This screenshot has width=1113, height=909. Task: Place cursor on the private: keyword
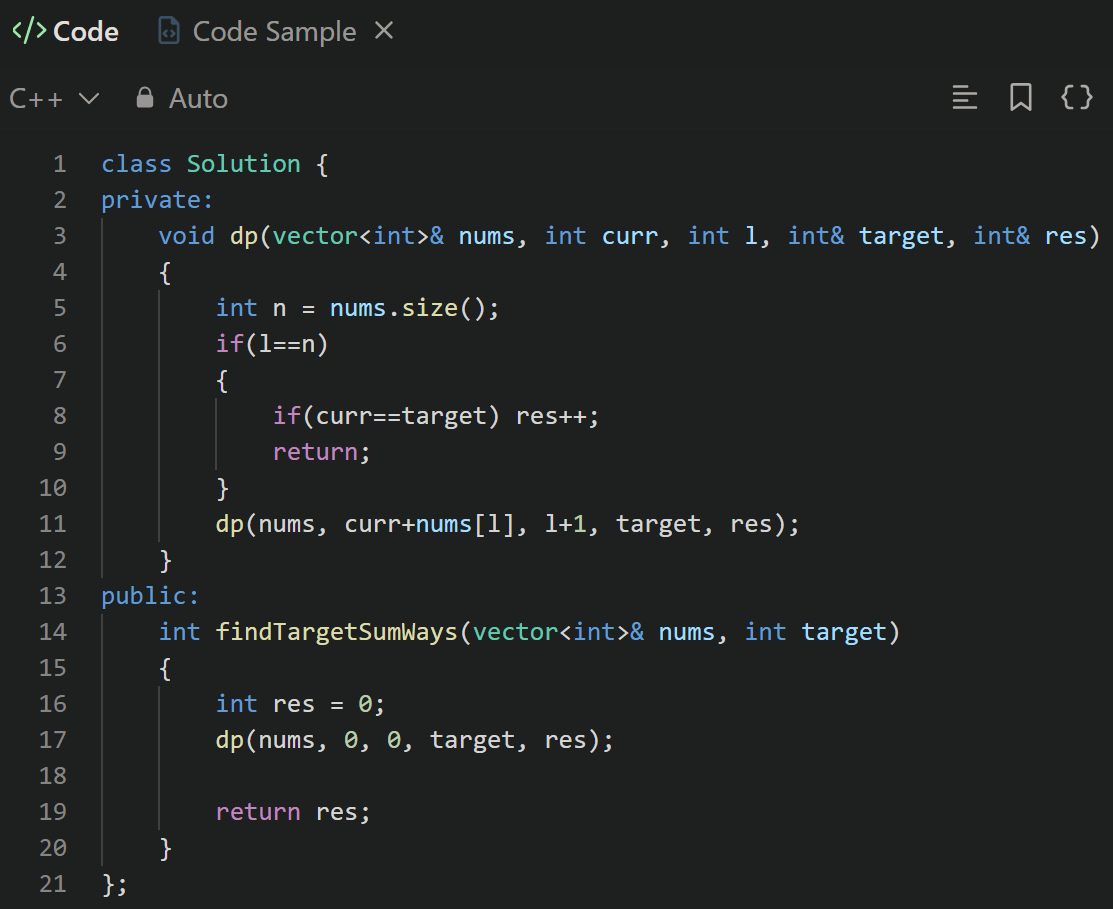(157, 200)
